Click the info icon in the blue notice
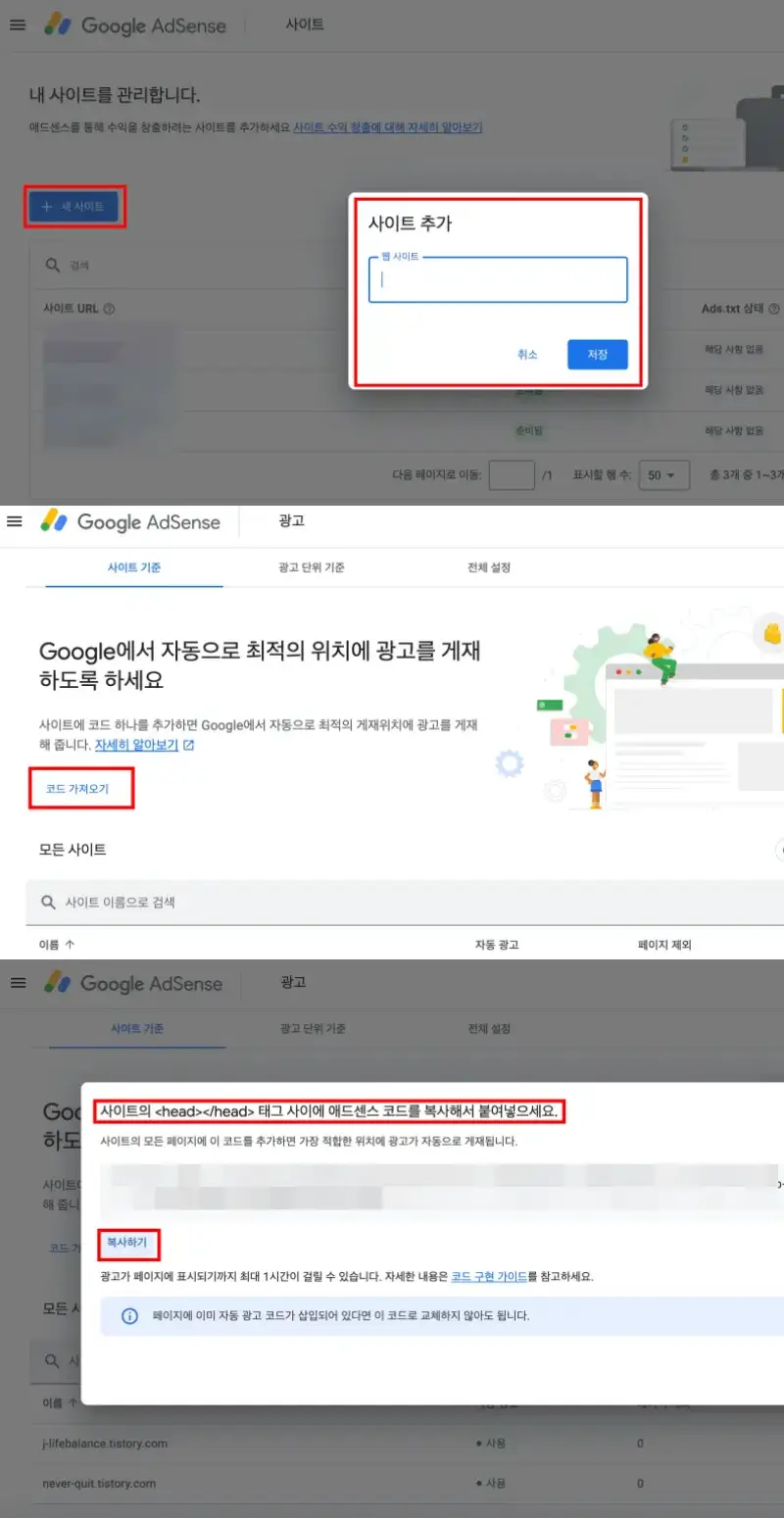The width and height of the screenshot is (784, 1518). 129,1316
